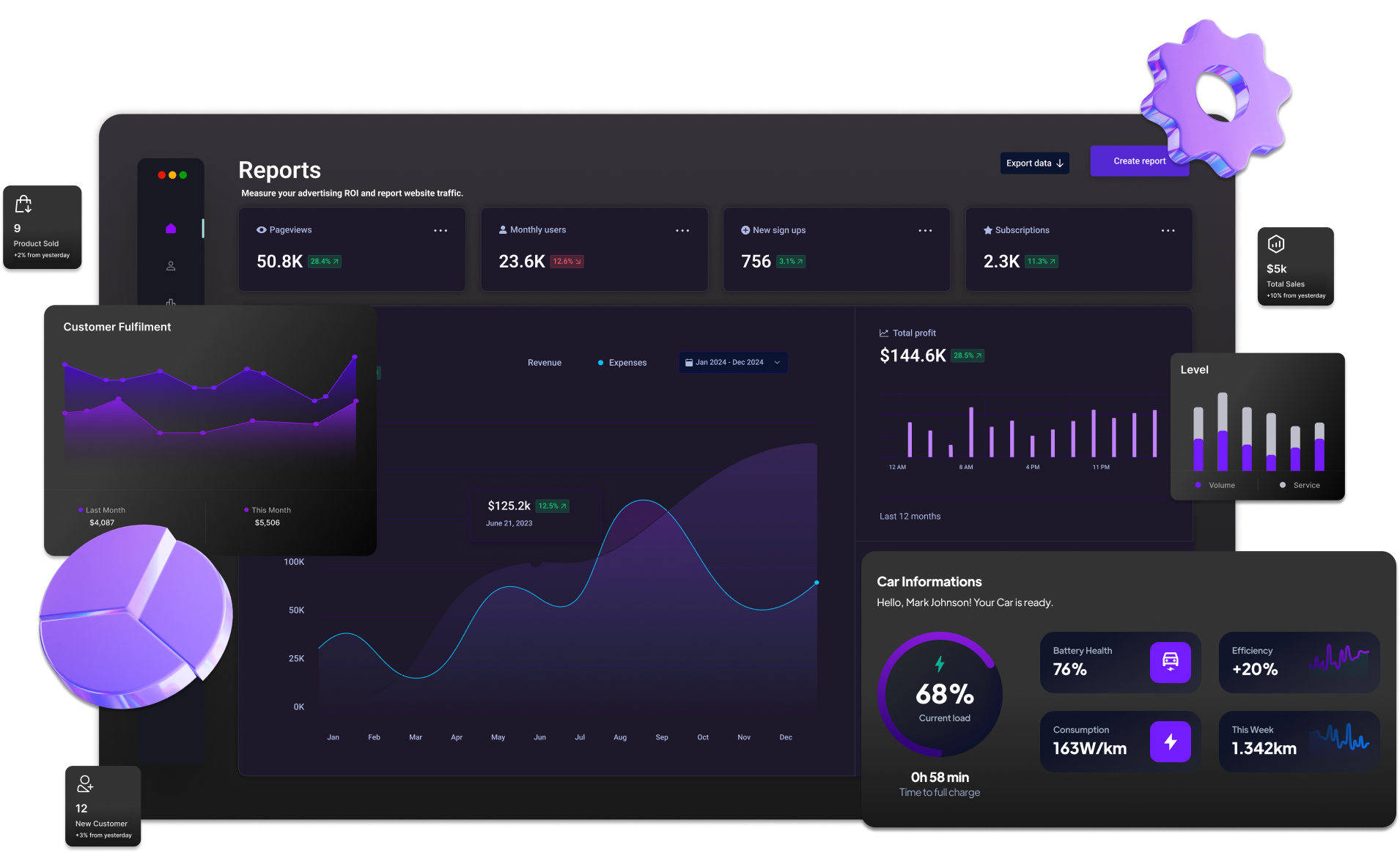Click the $4,087 Last Month value
Viewport: 1400px width, 853px height.
[102, 522]
